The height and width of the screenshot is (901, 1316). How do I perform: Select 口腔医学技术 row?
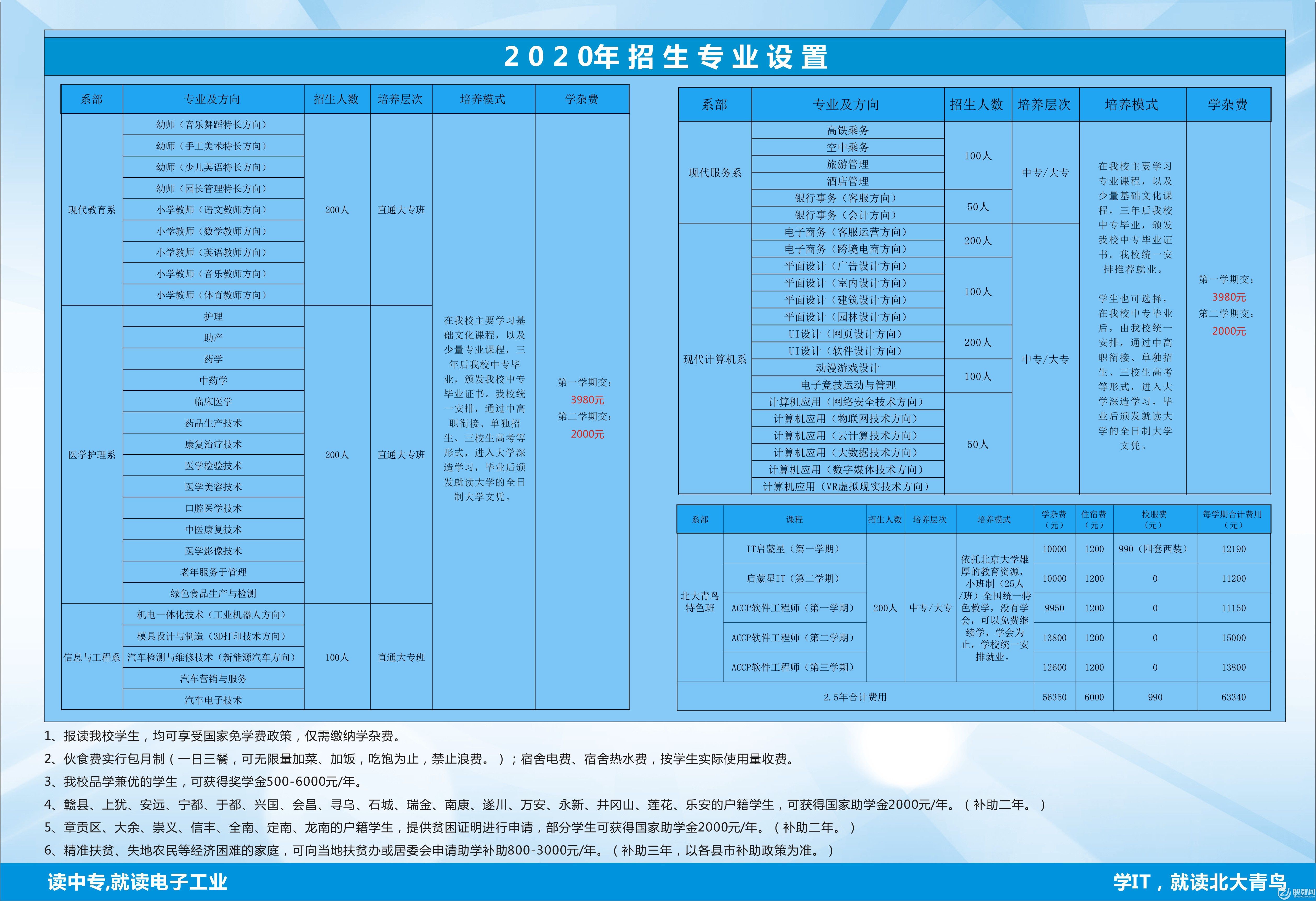click(213, 508)
